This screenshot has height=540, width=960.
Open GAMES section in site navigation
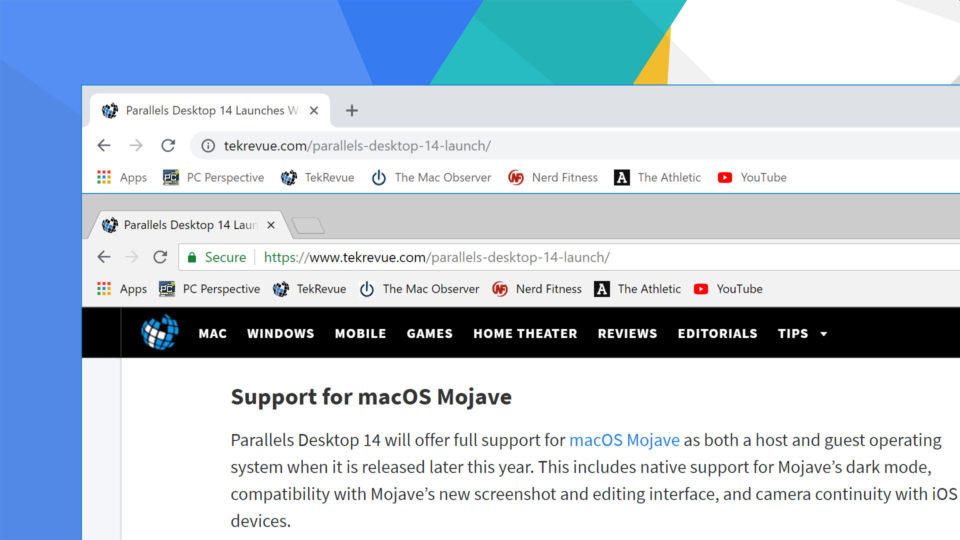[430, 334]
